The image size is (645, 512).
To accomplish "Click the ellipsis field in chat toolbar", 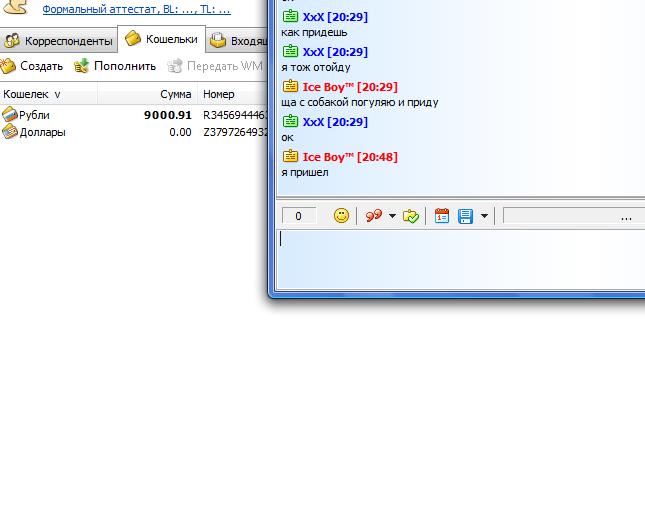I will point(574,216).
